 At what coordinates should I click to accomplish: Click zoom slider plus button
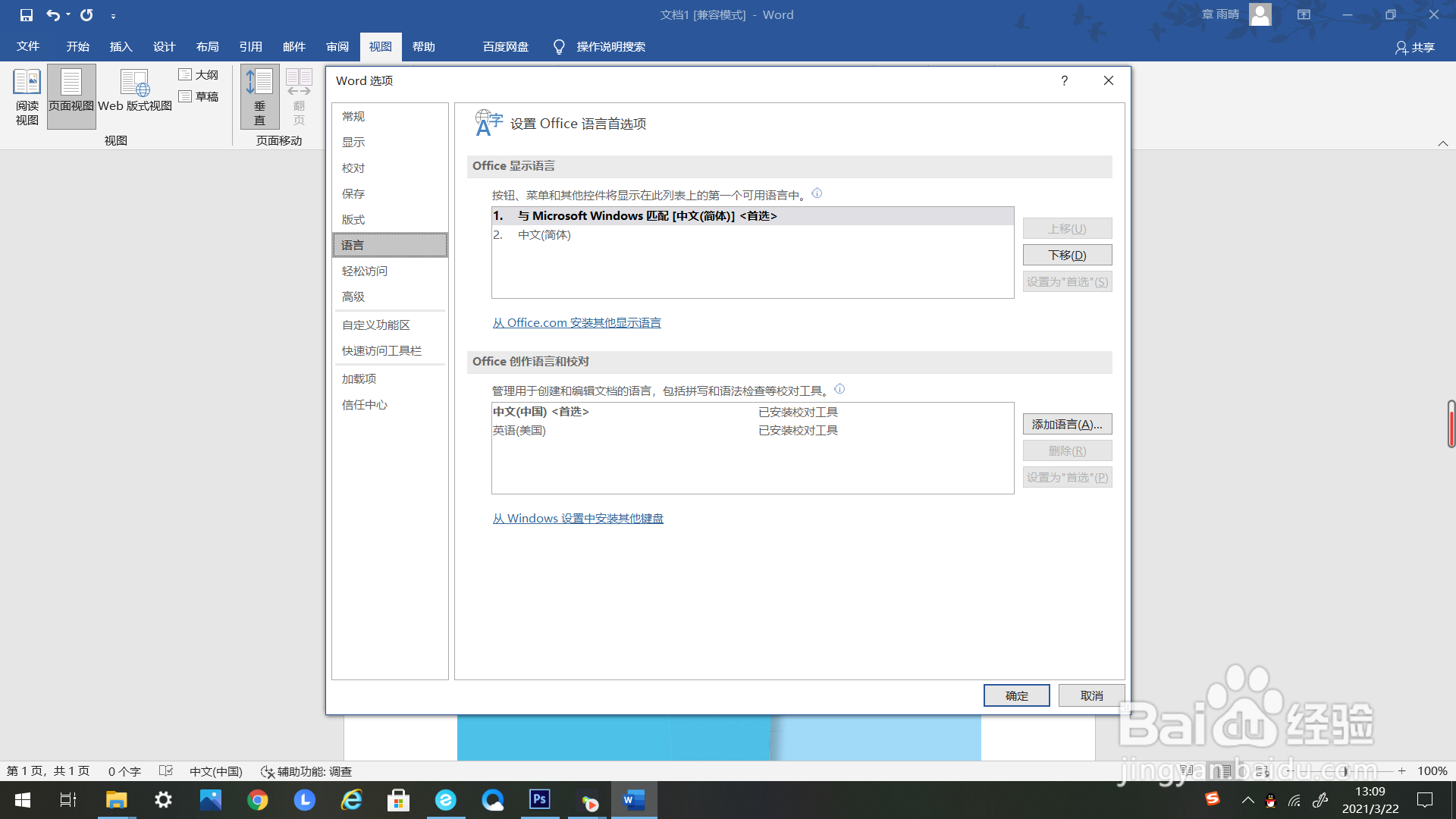coord(1402,771)
